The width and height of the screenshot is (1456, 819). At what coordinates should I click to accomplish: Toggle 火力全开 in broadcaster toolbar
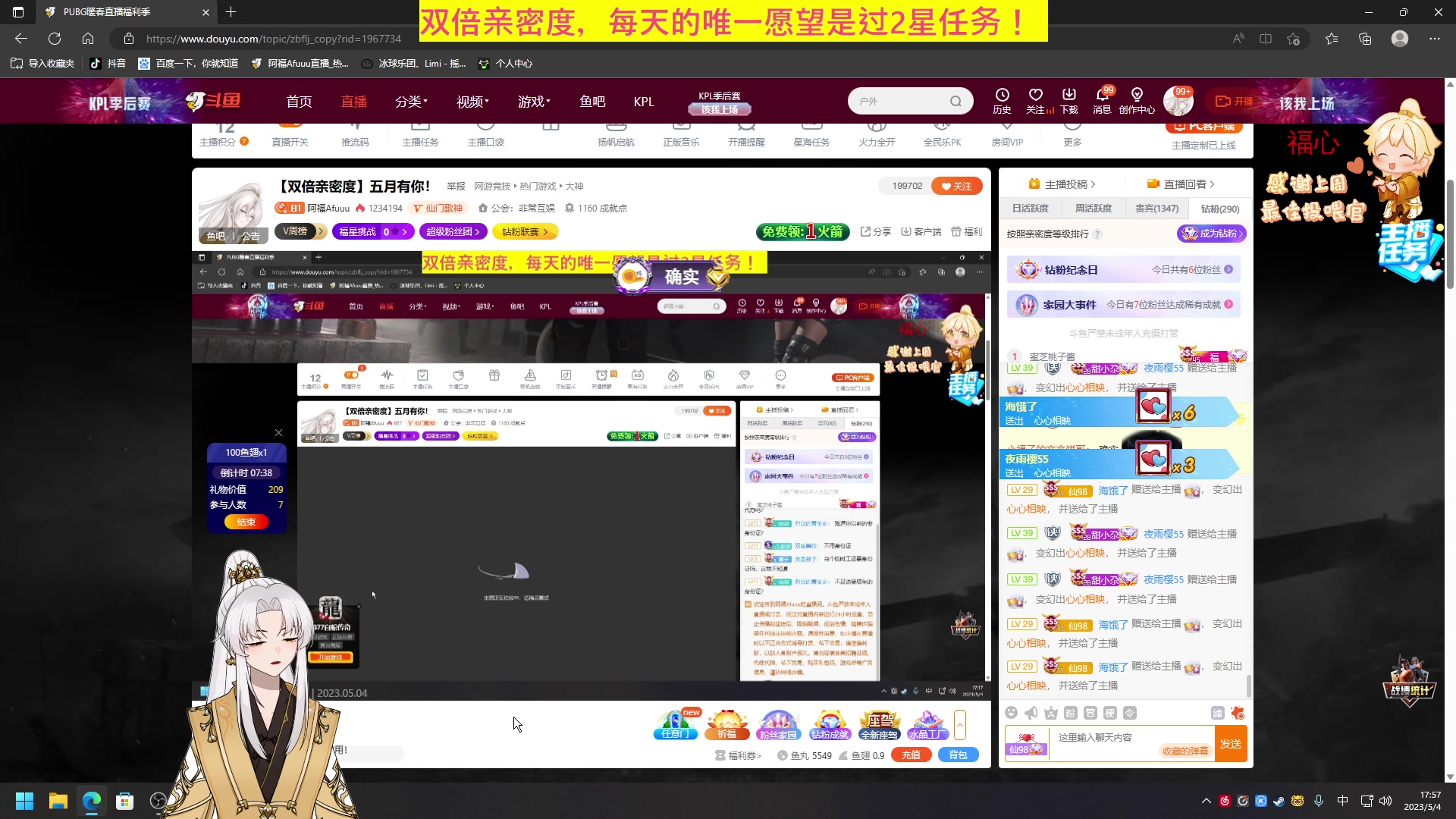click(877, 136)
